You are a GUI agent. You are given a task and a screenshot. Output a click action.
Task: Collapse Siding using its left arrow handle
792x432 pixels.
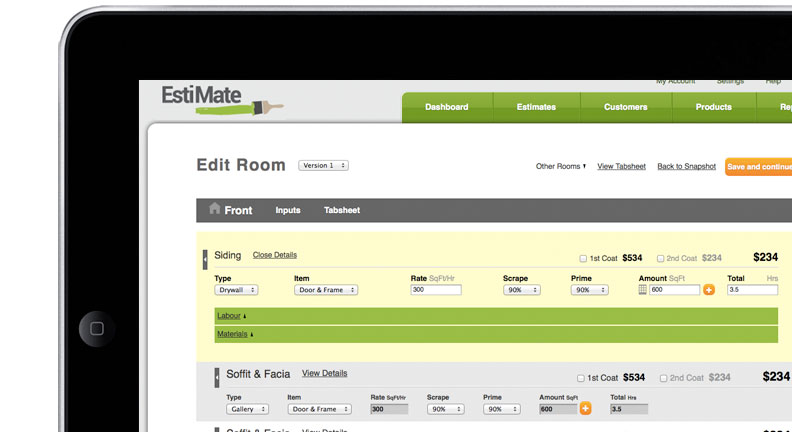(x=205, y=258)
